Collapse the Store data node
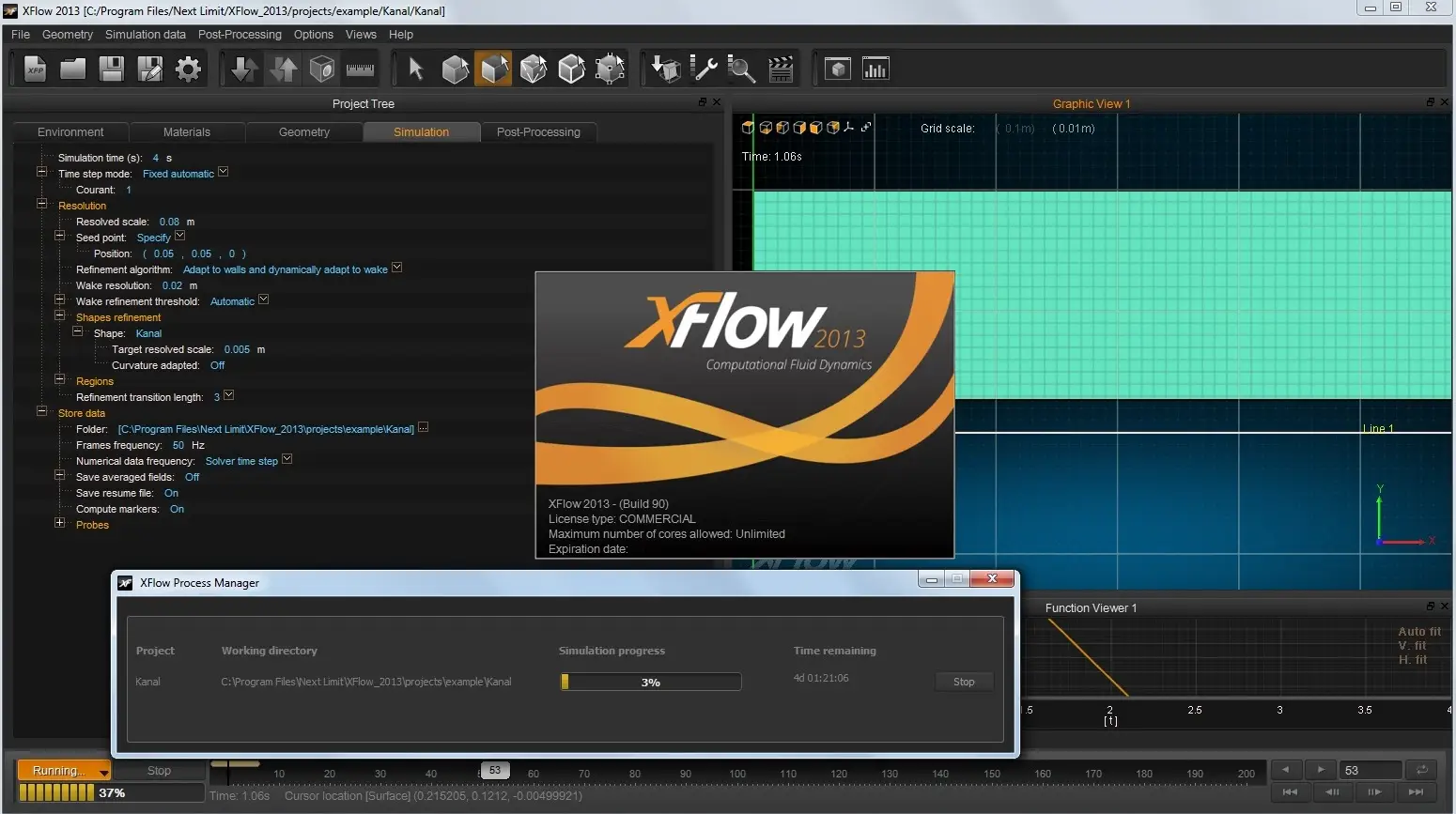Viewport: 1456px width, 814px height. point(41,411)
